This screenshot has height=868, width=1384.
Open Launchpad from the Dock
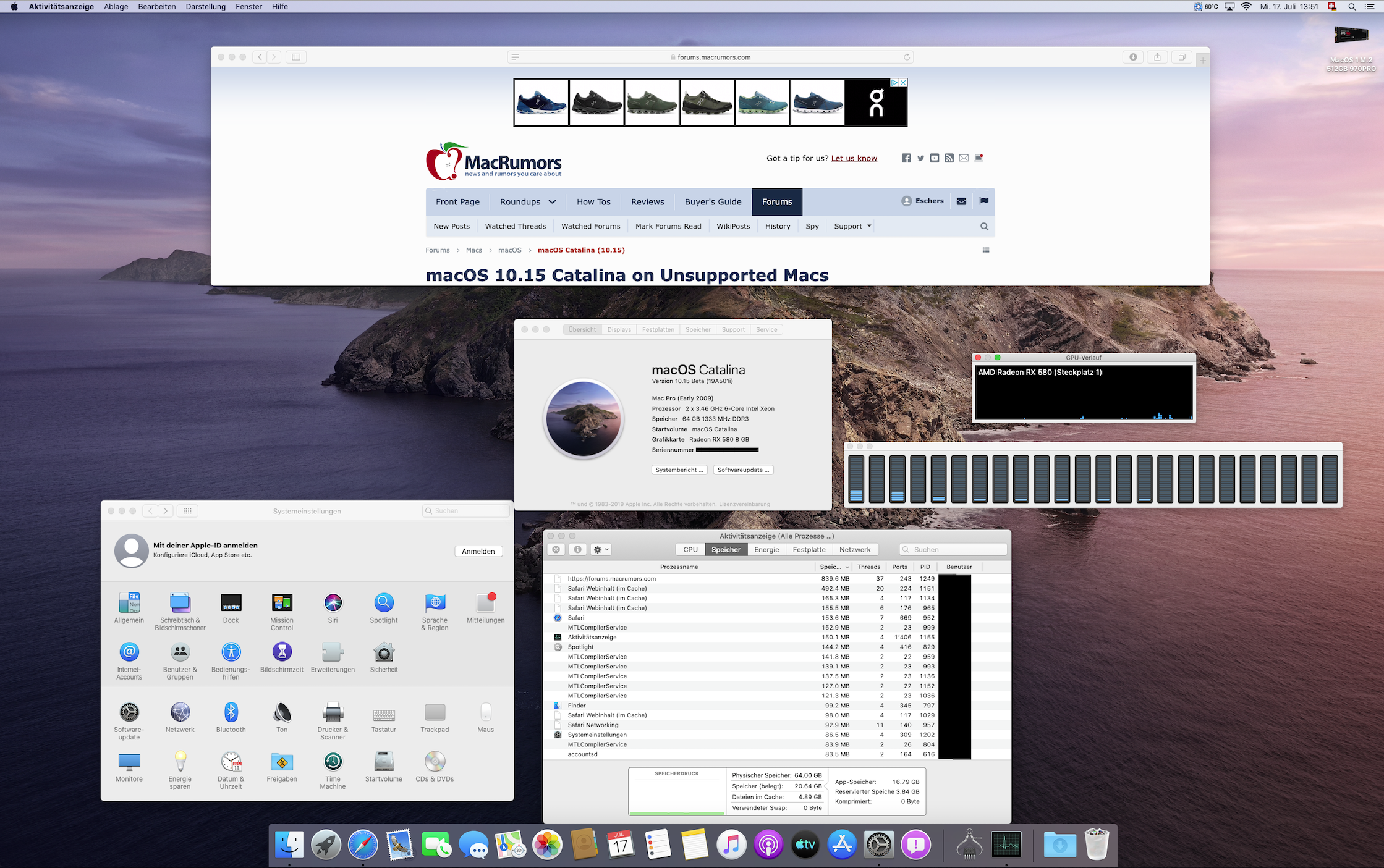click(x=326, y=845)
